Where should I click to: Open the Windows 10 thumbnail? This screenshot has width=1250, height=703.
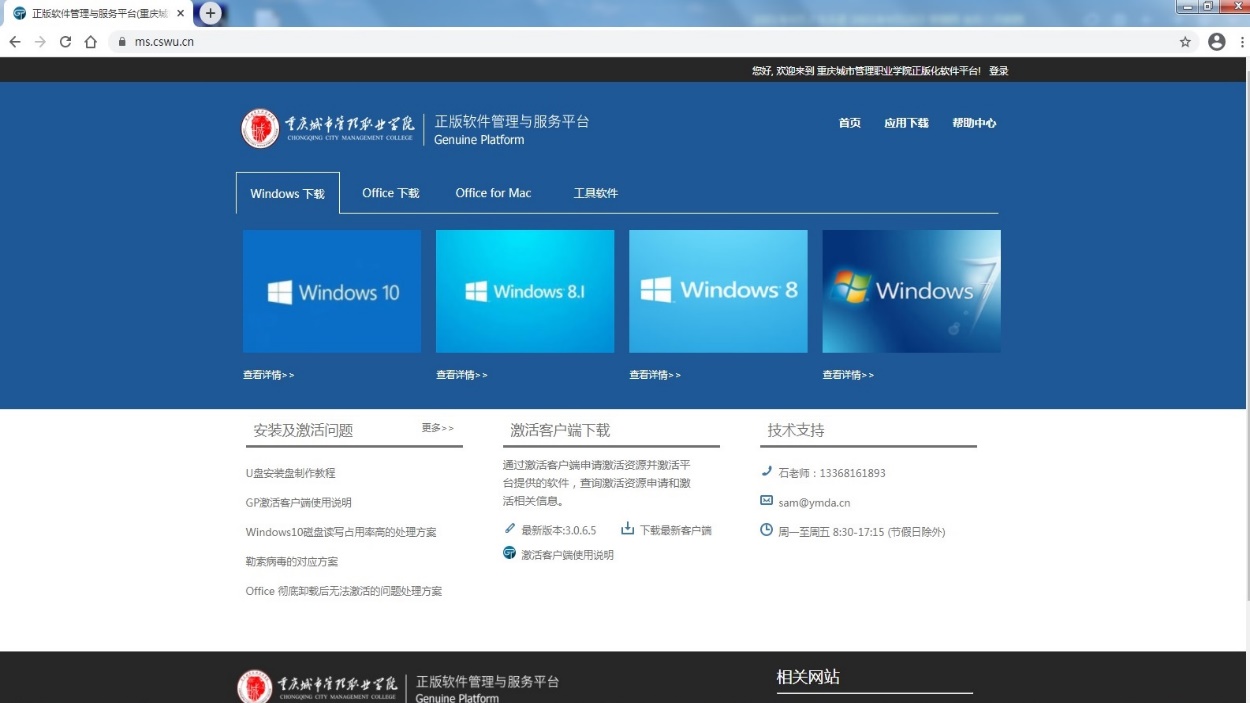pos(332,291)
